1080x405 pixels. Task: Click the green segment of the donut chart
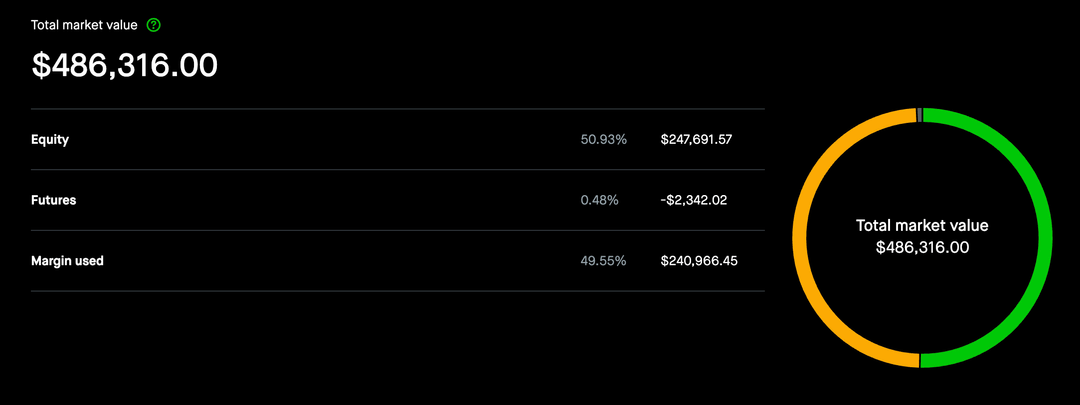(x=1044, y=238)
